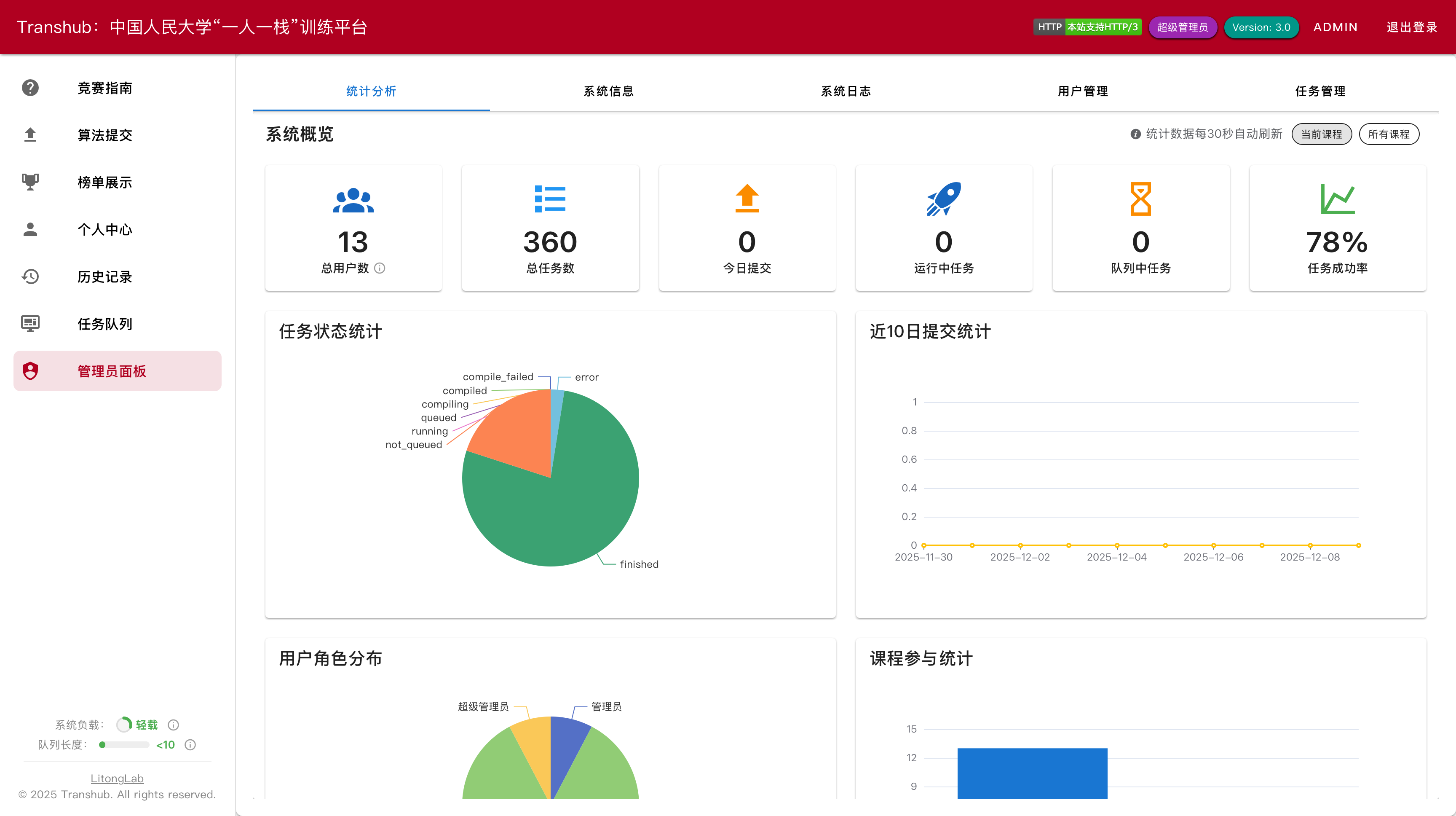Switch to the 系统信息 tab
Screen dimensions: 1456x816
(x=608, y=91)
